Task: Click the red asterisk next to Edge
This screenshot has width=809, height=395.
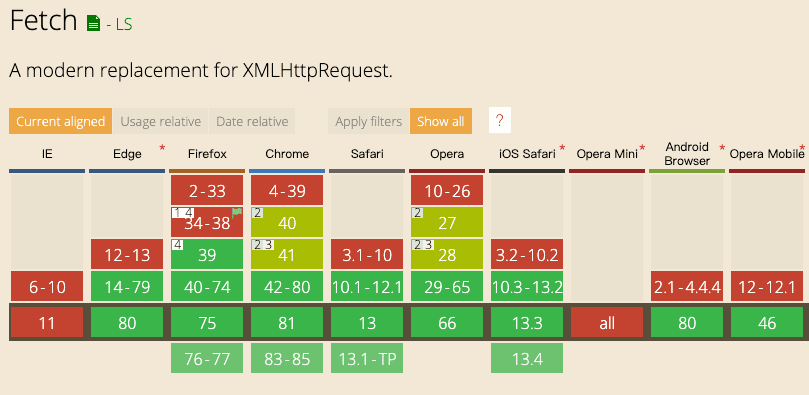Action: (x=163, y=149)
